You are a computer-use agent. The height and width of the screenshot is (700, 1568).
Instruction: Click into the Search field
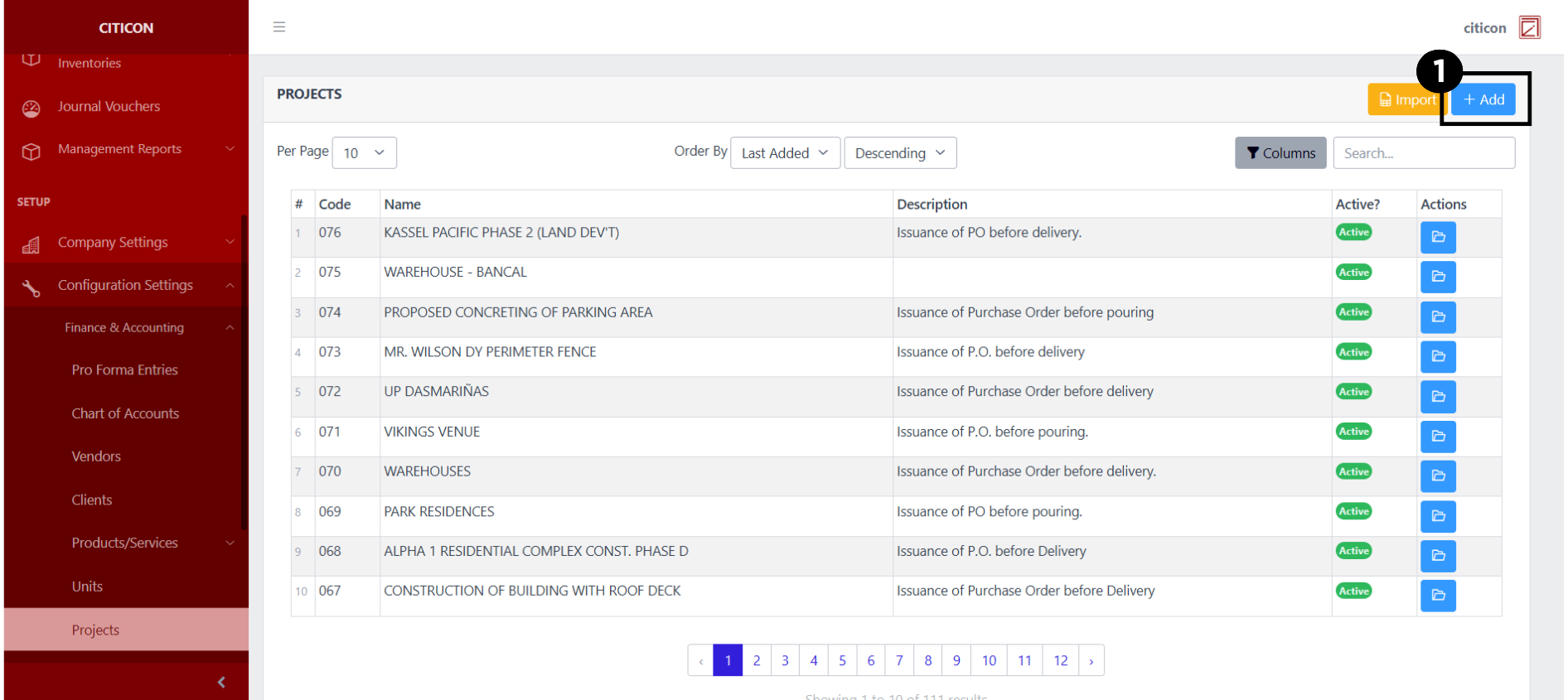(1423, 153)
